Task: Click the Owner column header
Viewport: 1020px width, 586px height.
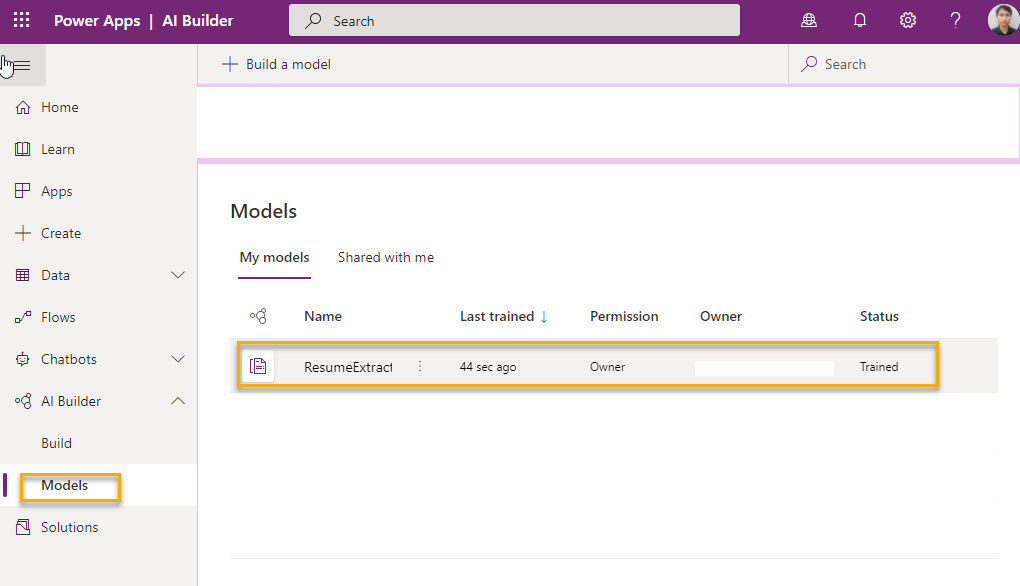Action: click(x=721, y=316)
